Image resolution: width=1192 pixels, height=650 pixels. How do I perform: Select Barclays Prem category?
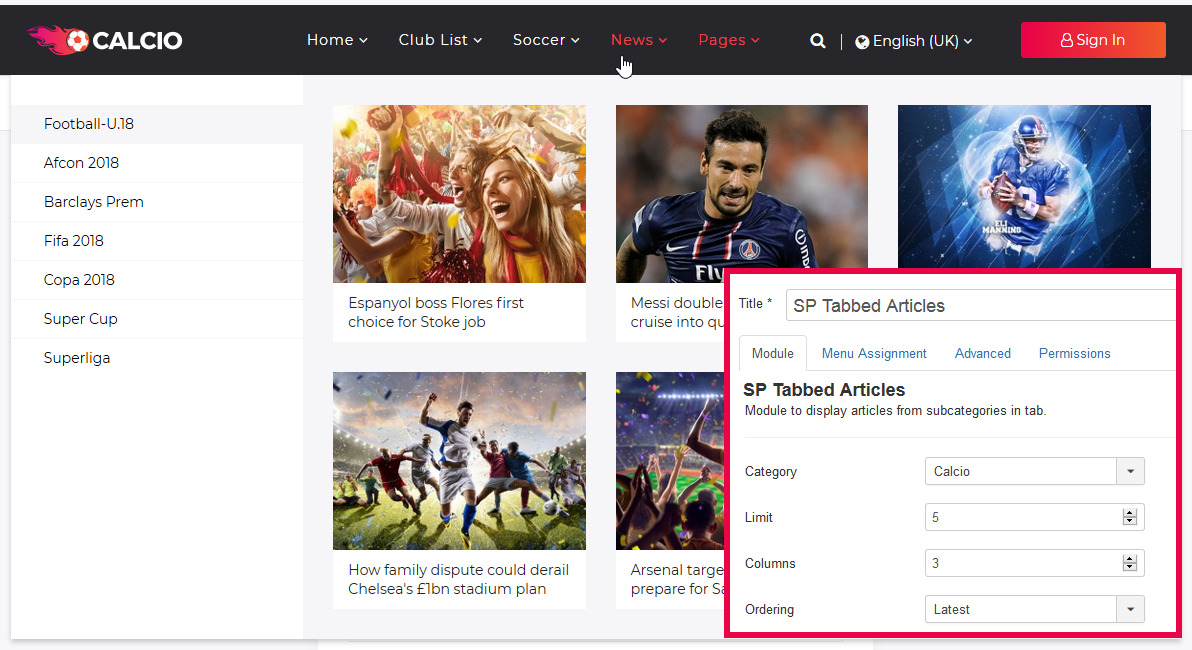point(157,201)
